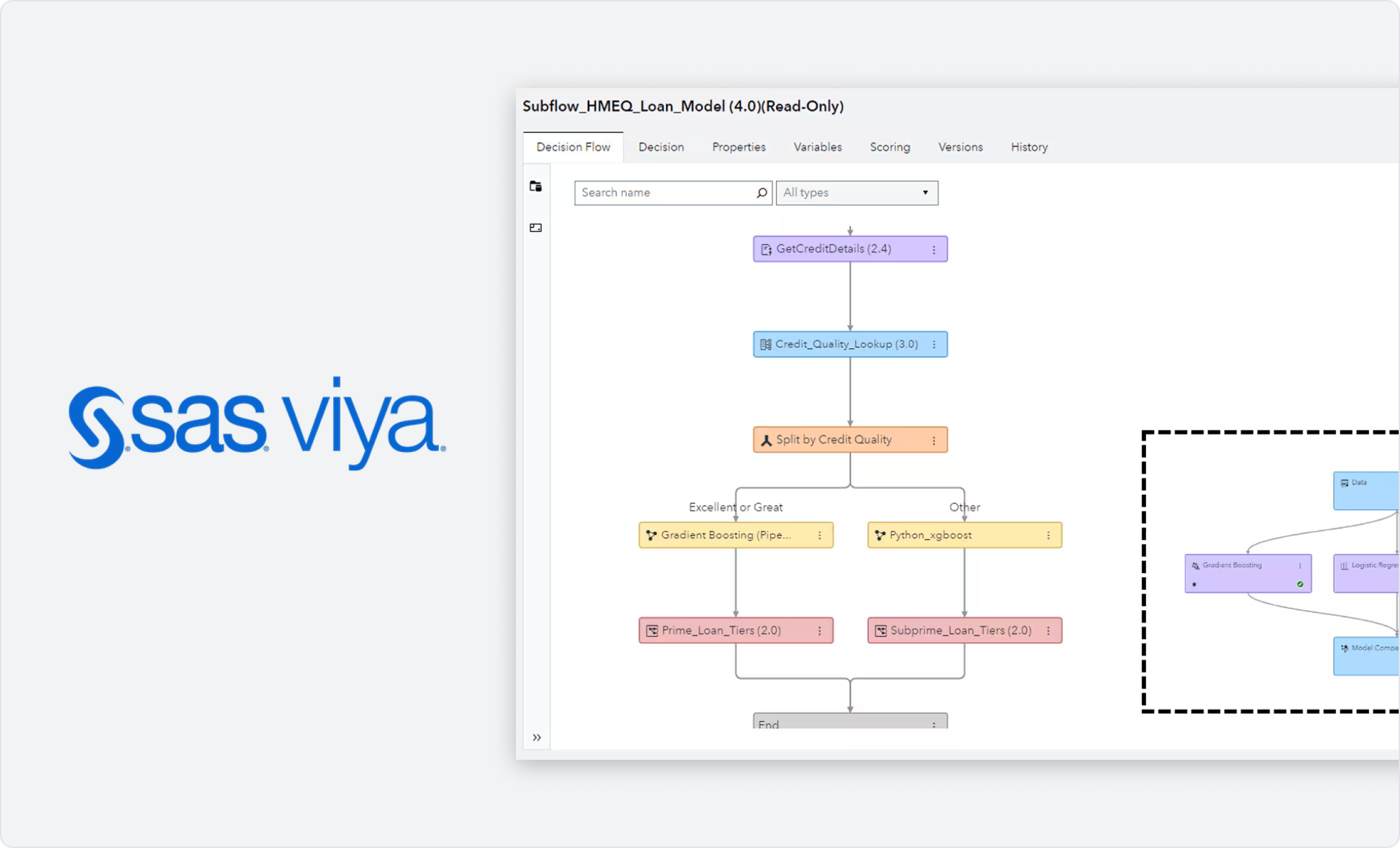Image resolution: width=1400 pixels, height=848 pixels.
Task: Open Gradient Boosting (Pipe... node options menu
Action: 820,536
